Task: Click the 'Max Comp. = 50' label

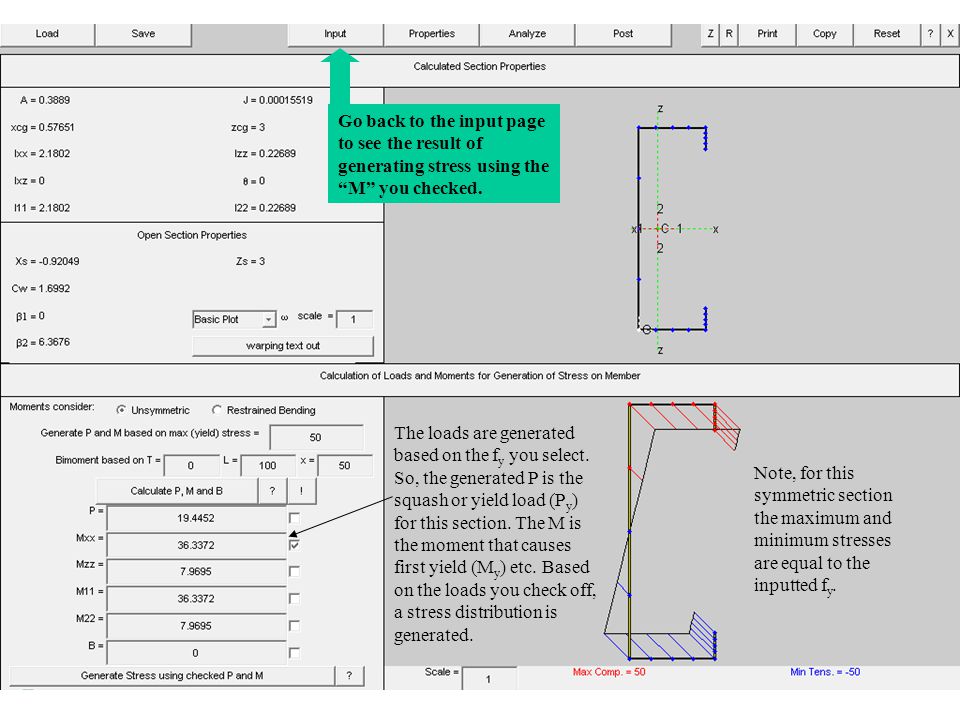Action: click(x=609, y=672)
